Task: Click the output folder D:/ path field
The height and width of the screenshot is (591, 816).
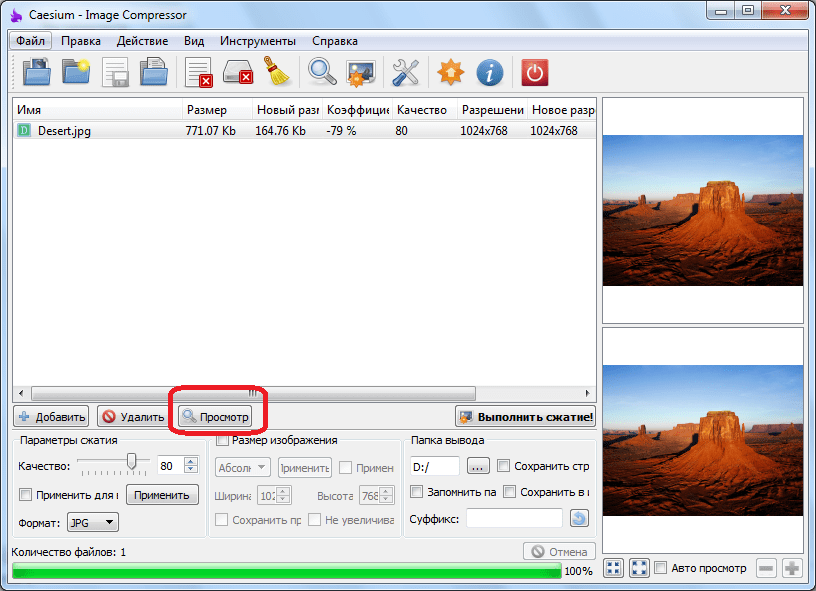Action: click(435, 466)
